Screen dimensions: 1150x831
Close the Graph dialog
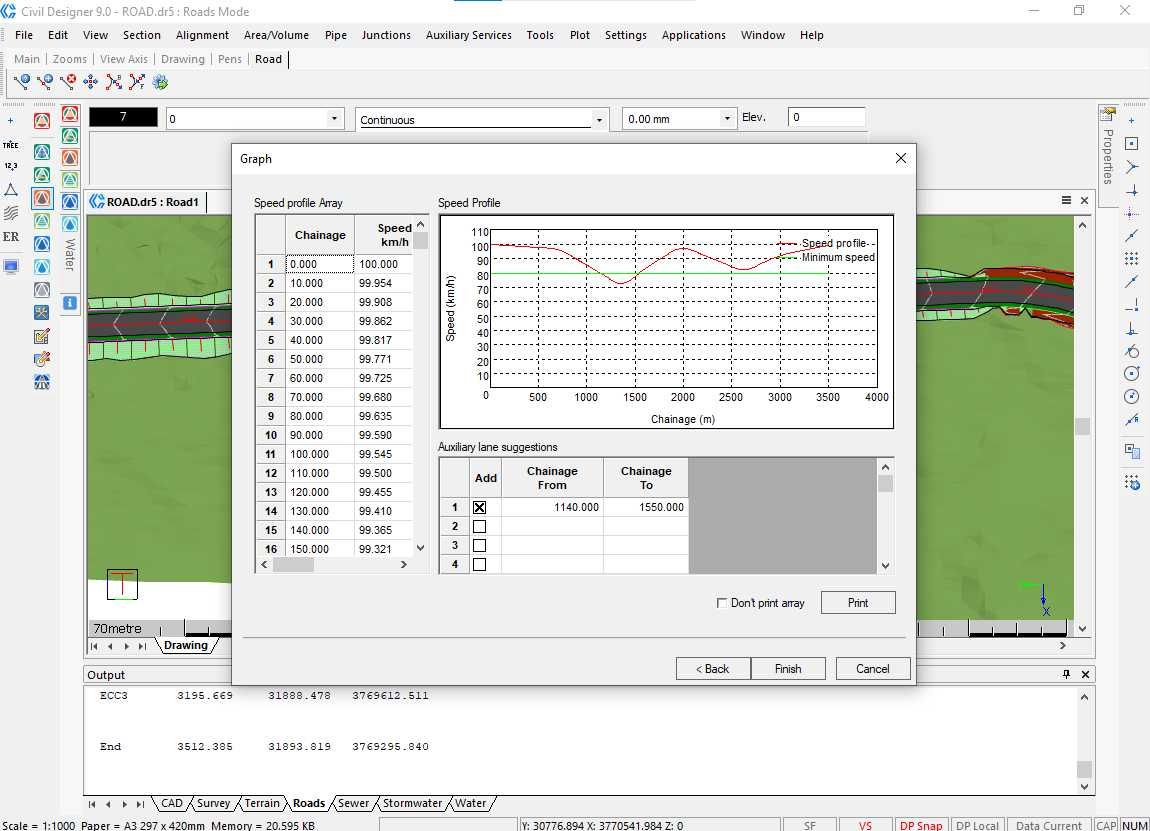click(901, 158)
